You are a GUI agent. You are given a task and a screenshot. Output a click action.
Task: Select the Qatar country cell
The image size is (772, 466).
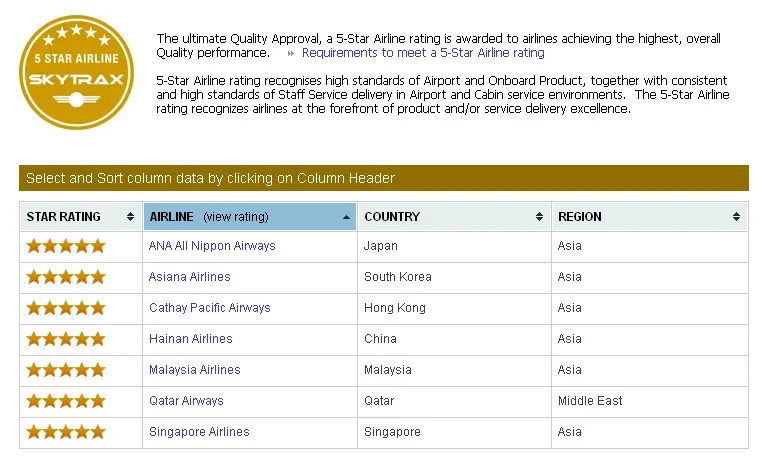coord(454,401)
